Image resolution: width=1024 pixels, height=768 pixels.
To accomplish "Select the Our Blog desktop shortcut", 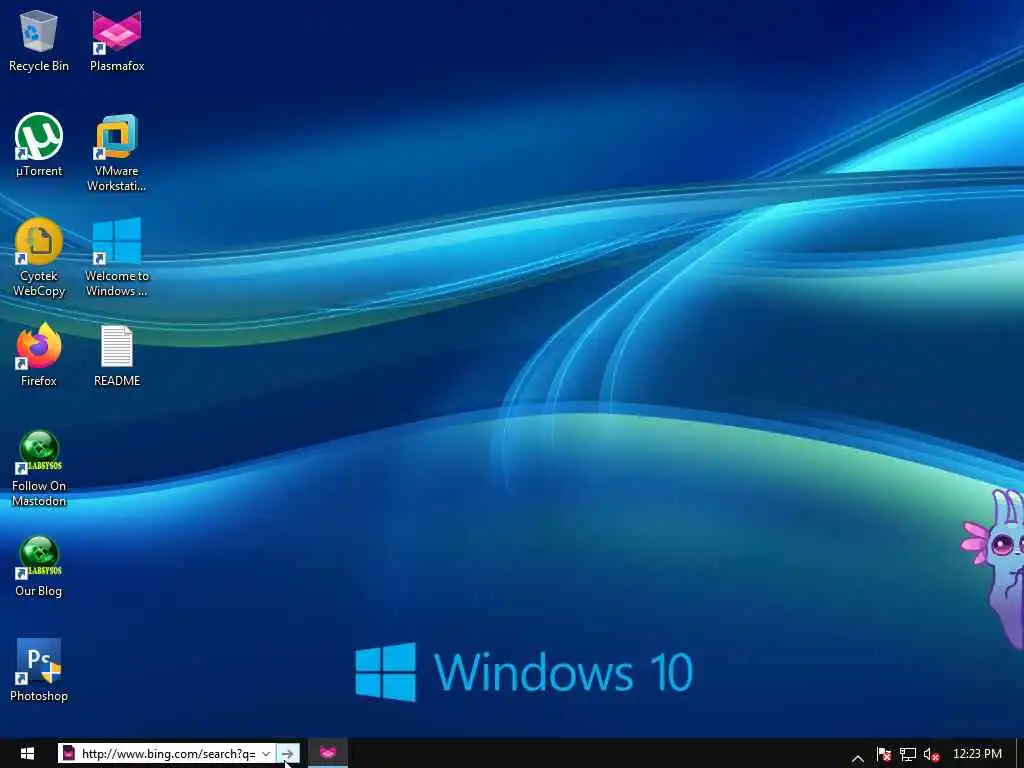I will click(39, 567).
